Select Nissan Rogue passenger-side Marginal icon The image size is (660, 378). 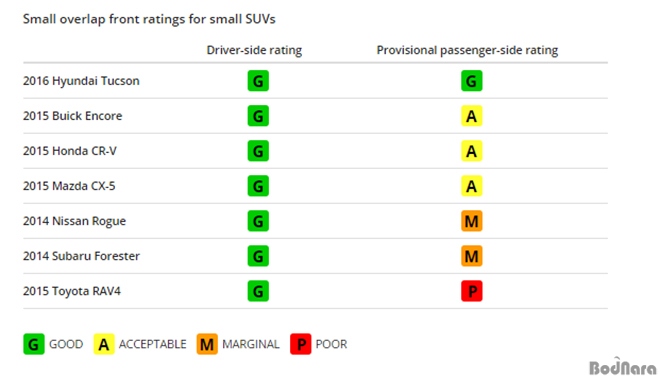471,221
